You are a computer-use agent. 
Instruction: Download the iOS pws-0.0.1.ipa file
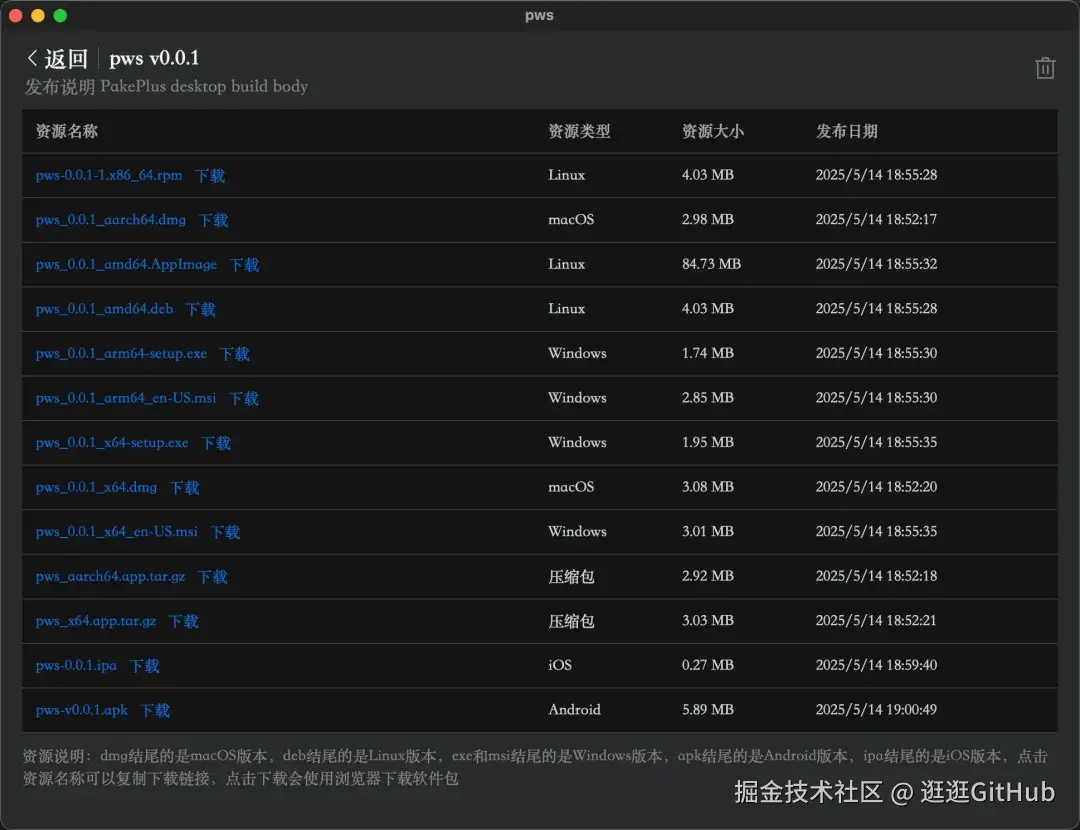pos(143,665)
